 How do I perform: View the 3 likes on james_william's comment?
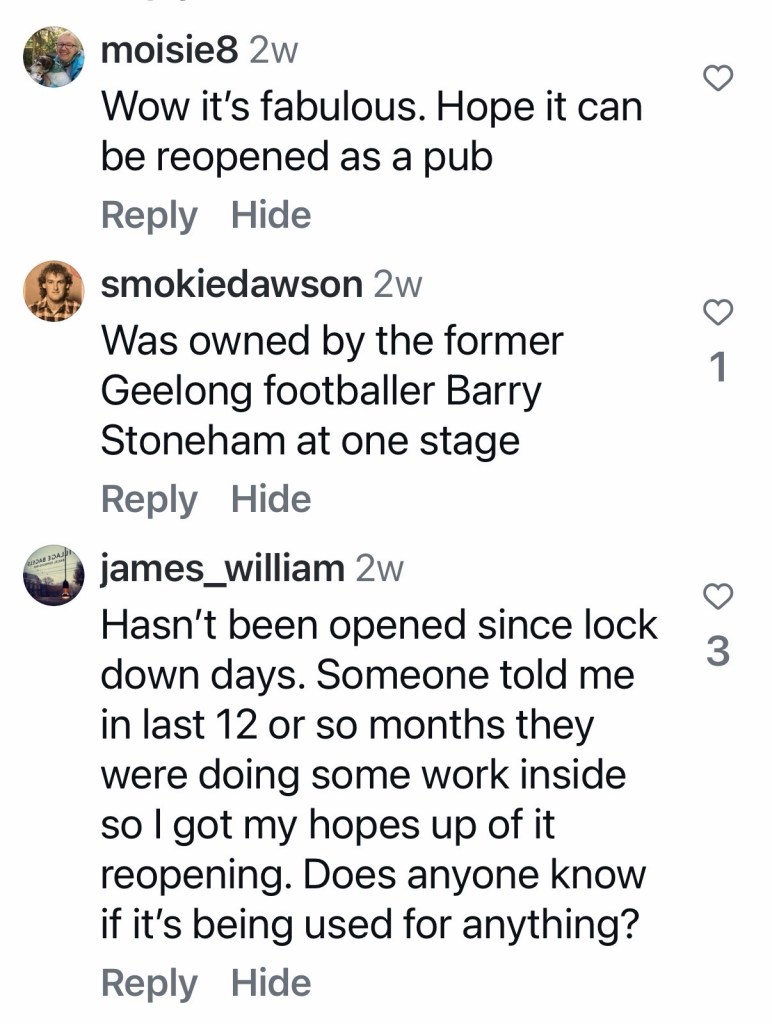(x=718, y=652)
